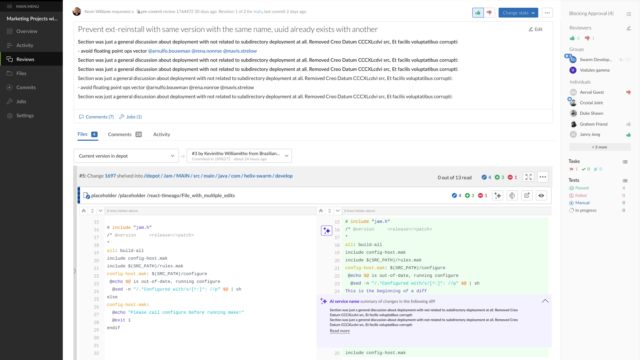Click Janny Jong's up-vote indicator

[628, 135]
